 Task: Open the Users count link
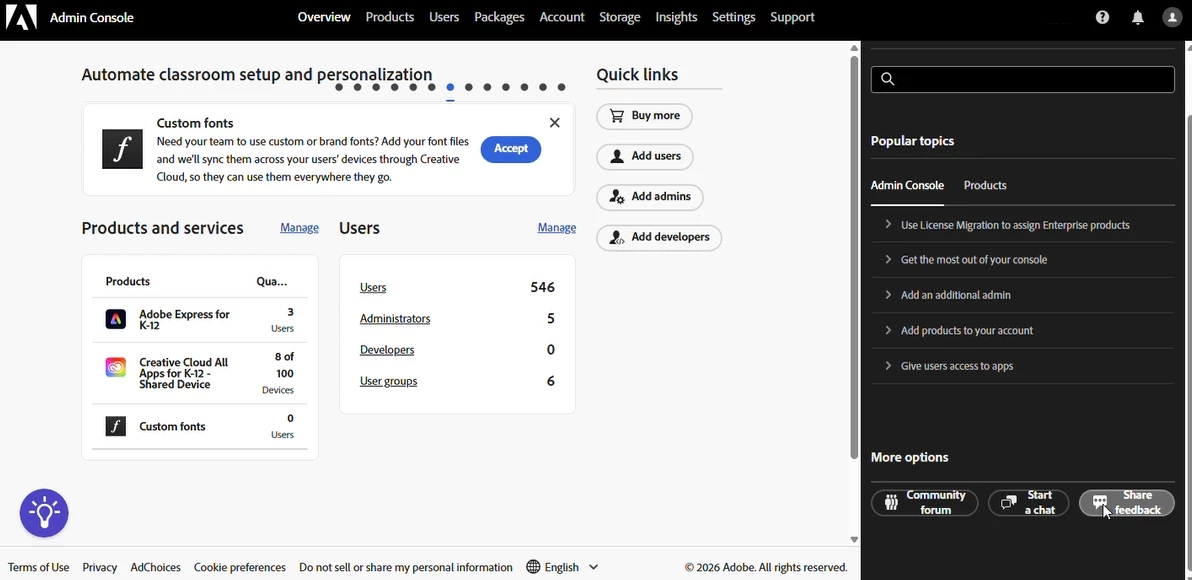(x=372, y=287)
